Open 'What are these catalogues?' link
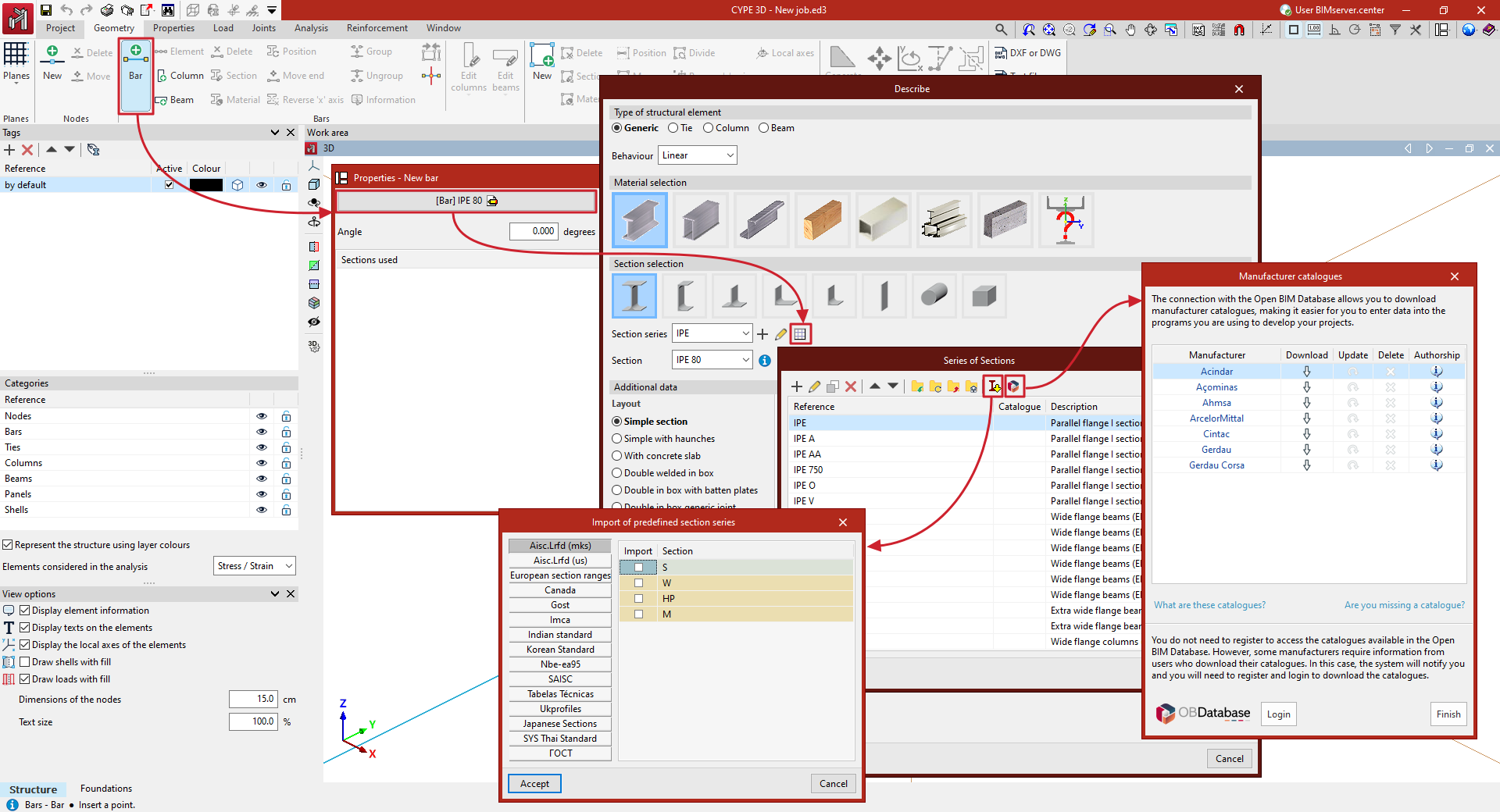 click(x=1209, y=605)
